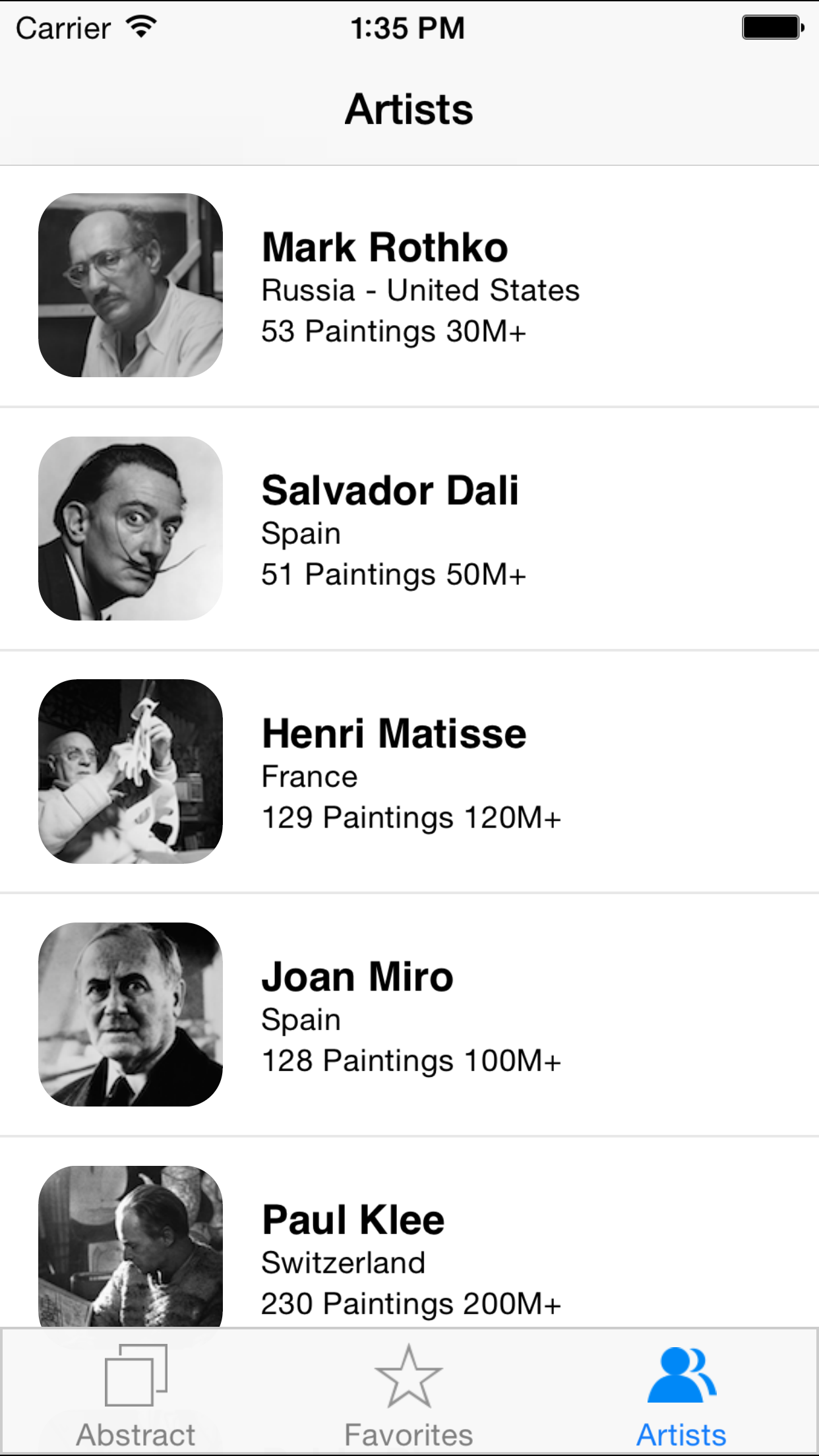Tap Henri Matisse's portrait thumbnail
This screenshot has width=819, height=1456.
tap(131, 771)
